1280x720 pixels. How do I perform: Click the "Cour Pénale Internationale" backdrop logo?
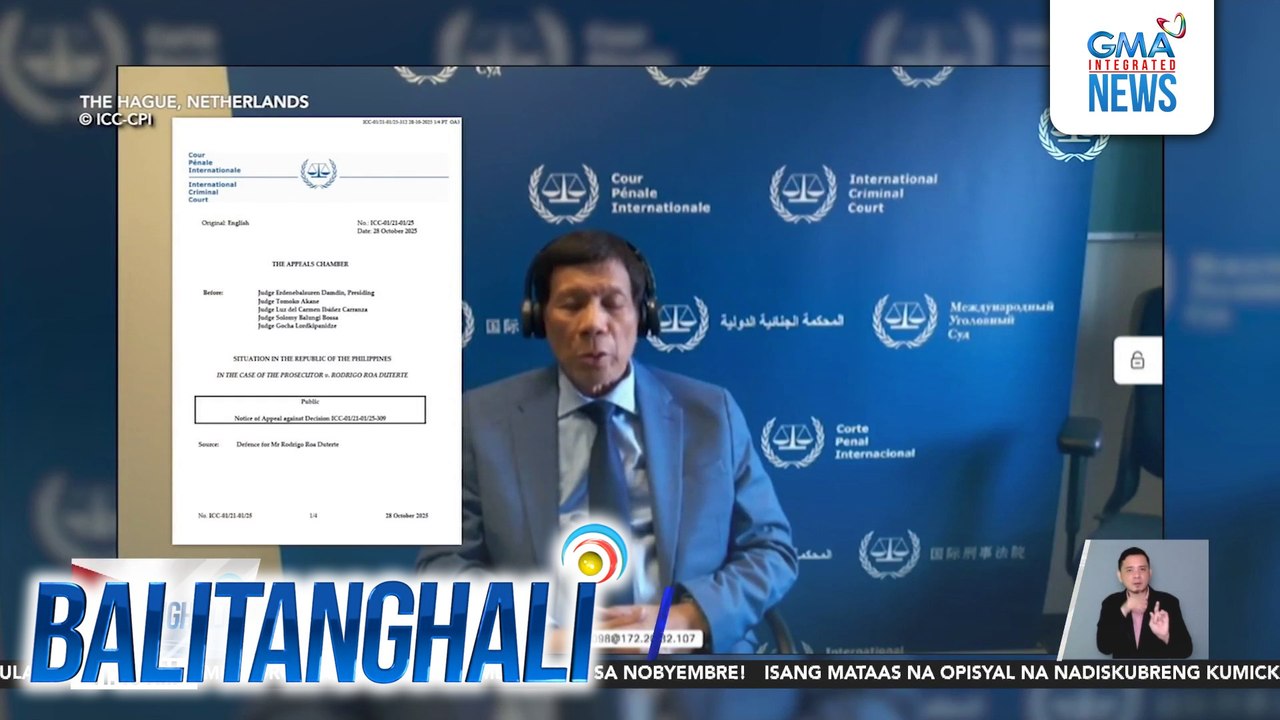619,193
